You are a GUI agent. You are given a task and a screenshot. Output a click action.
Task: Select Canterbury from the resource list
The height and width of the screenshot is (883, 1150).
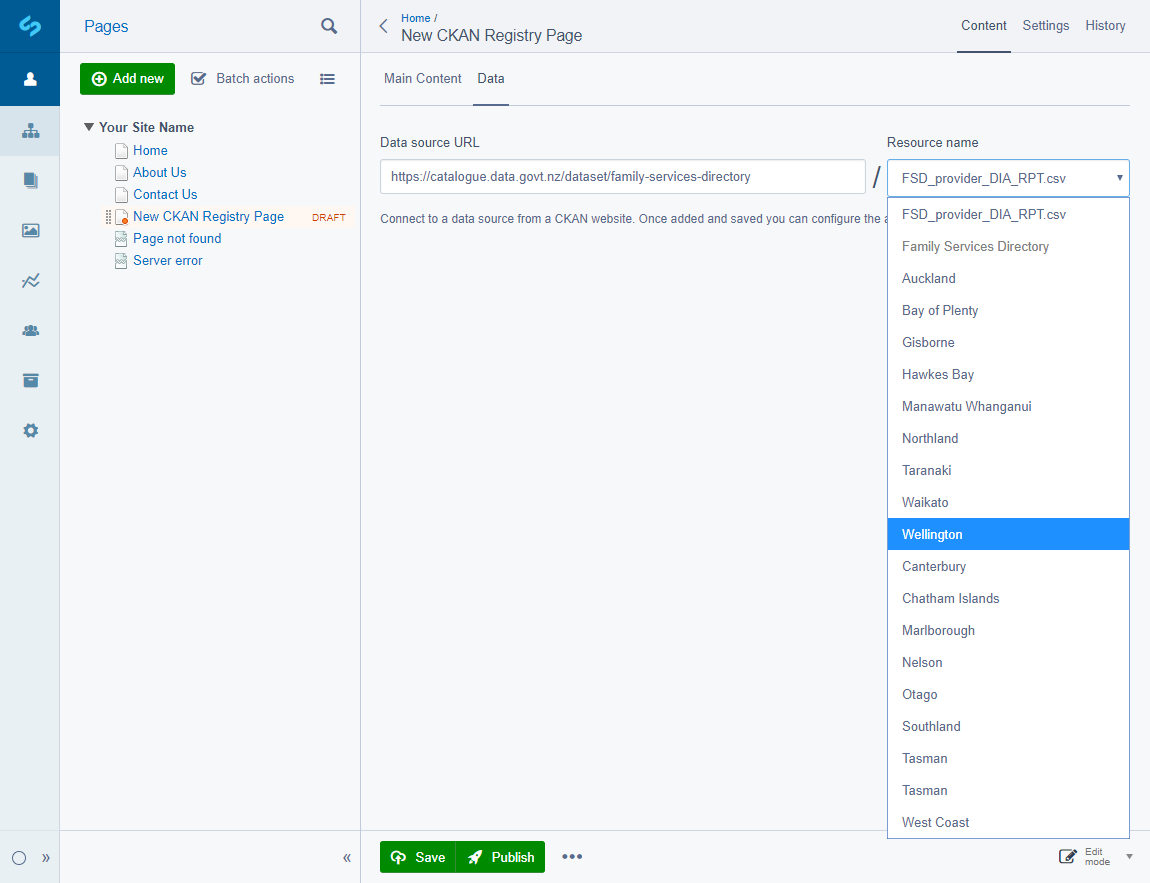coord(933,566)
